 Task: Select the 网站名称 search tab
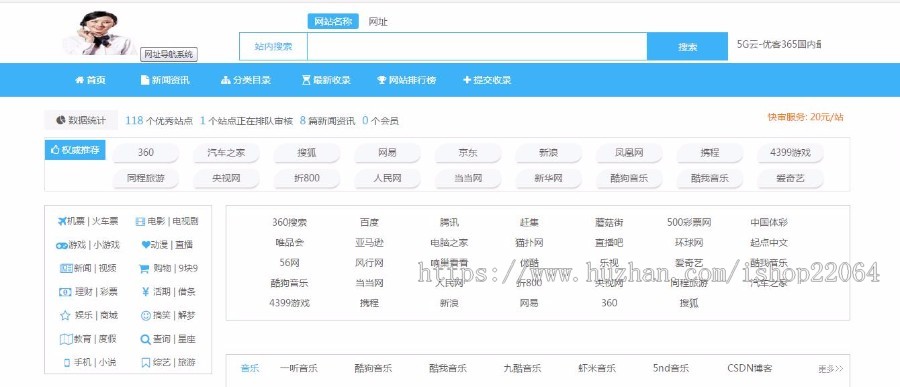click(333, 22)
